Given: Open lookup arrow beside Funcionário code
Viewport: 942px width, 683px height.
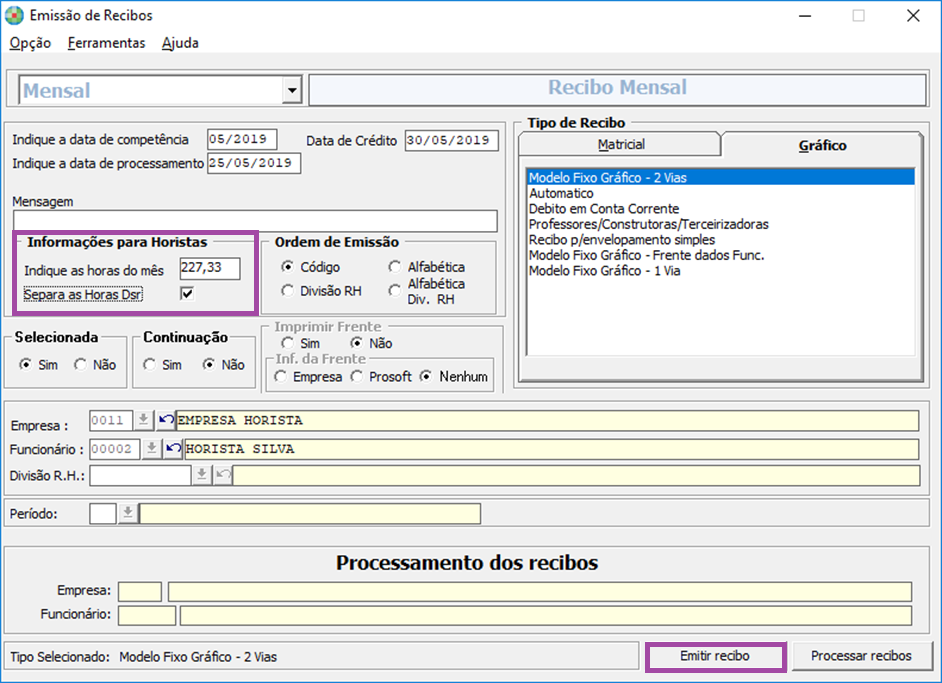Looking at the screenshot, I should (x=151, y=448).
